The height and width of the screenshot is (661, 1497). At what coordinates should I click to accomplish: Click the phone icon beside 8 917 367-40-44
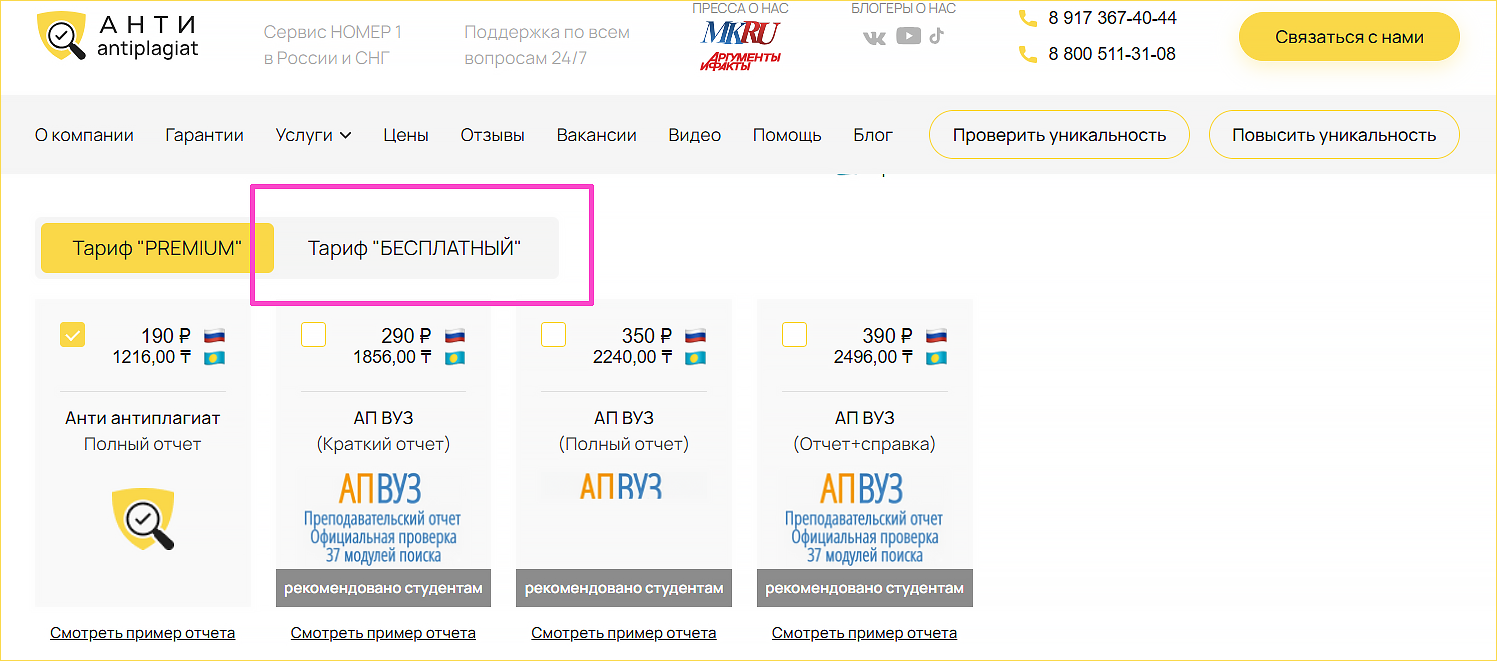click(1028, 17)
